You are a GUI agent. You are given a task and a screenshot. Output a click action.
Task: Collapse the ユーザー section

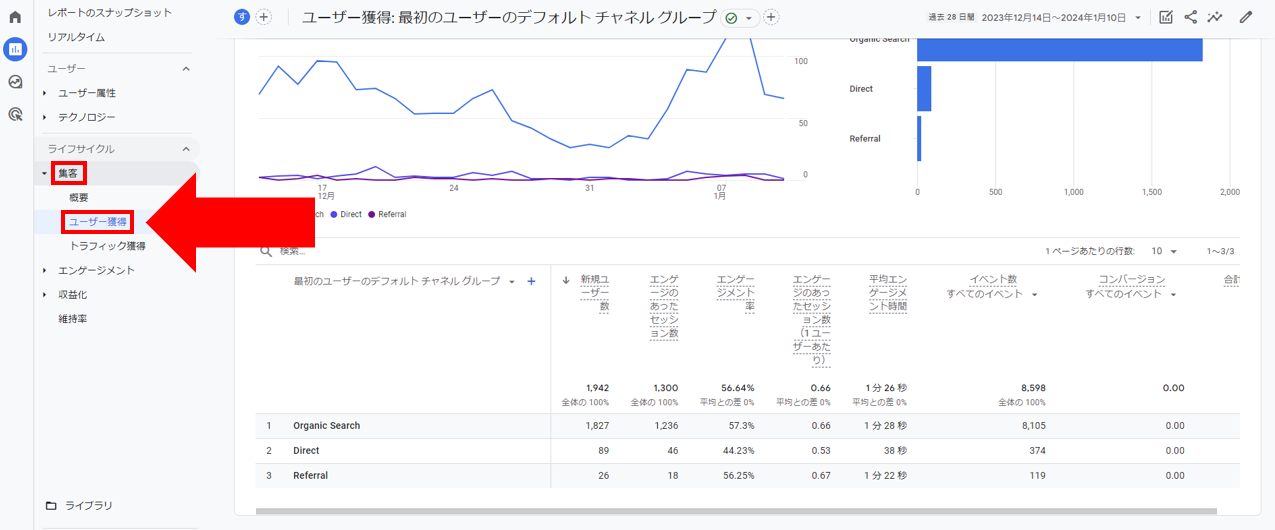[x=185, y=68]
